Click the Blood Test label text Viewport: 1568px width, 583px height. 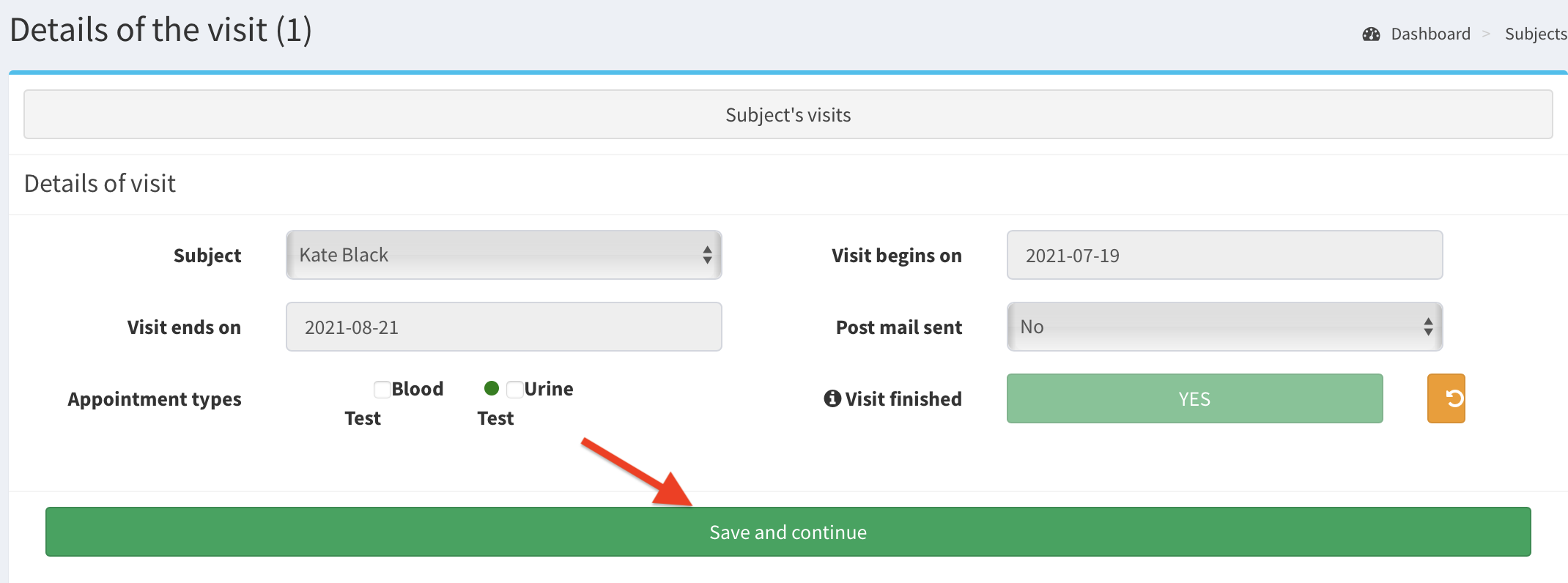point(416,389)
